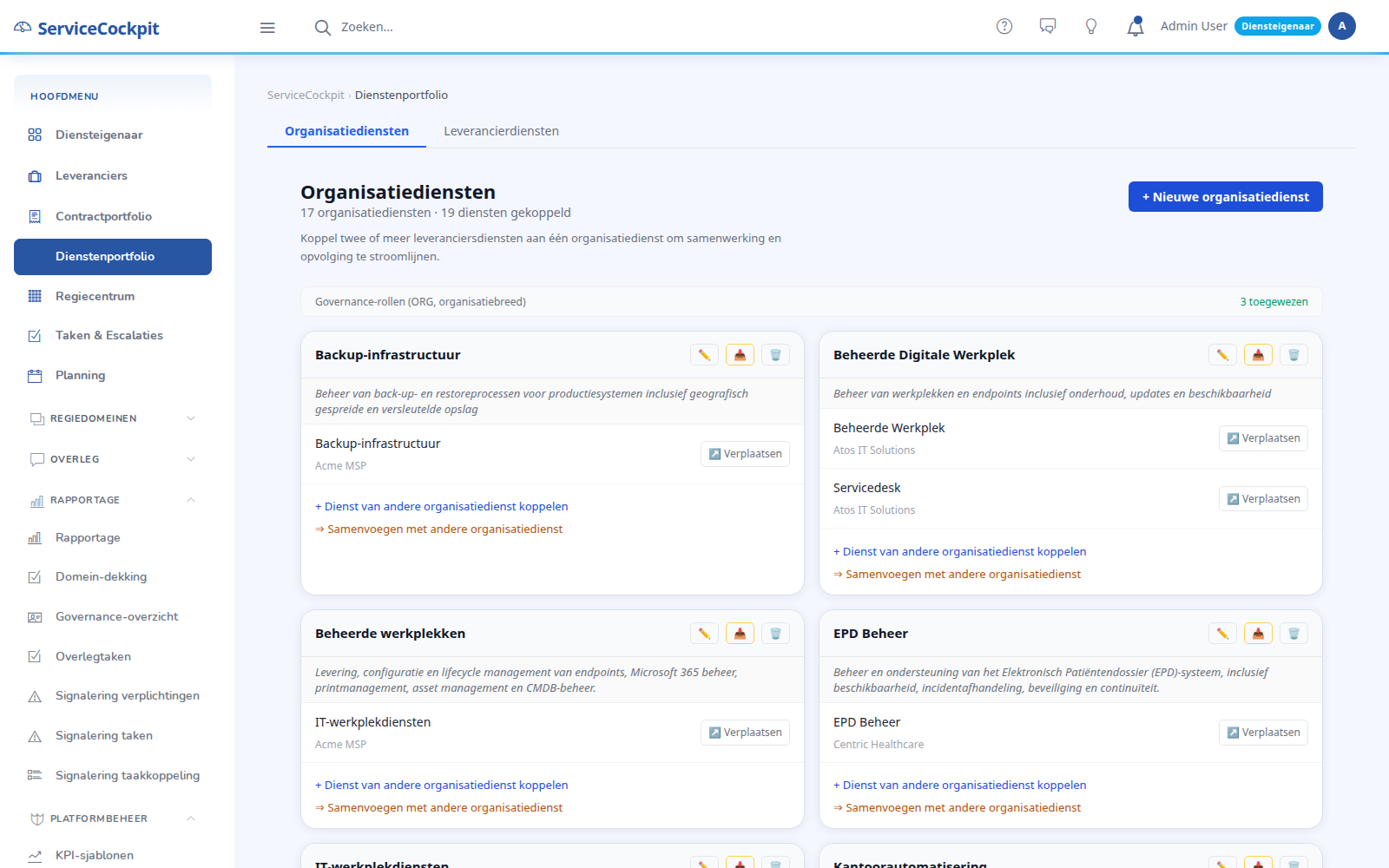Collapse the Rapportage sidebar section
Screen dimensions: 1389x868
113,500
